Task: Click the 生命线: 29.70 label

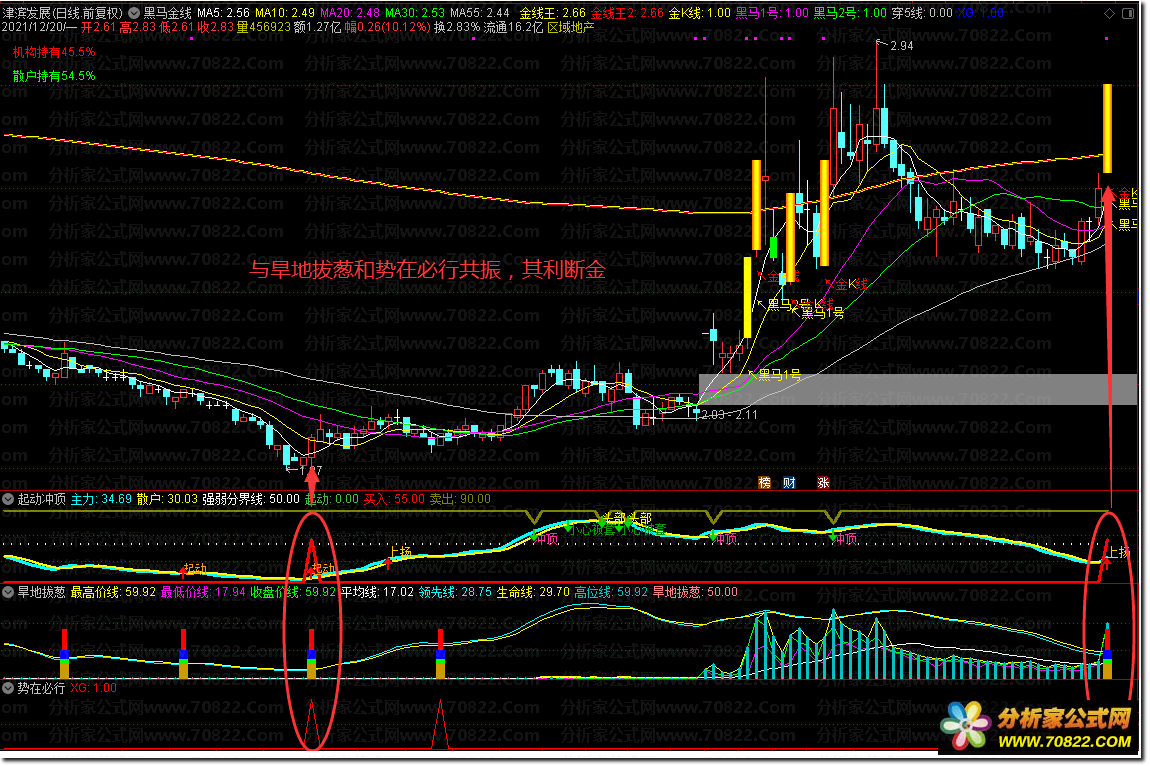Action: click(533, 592)
